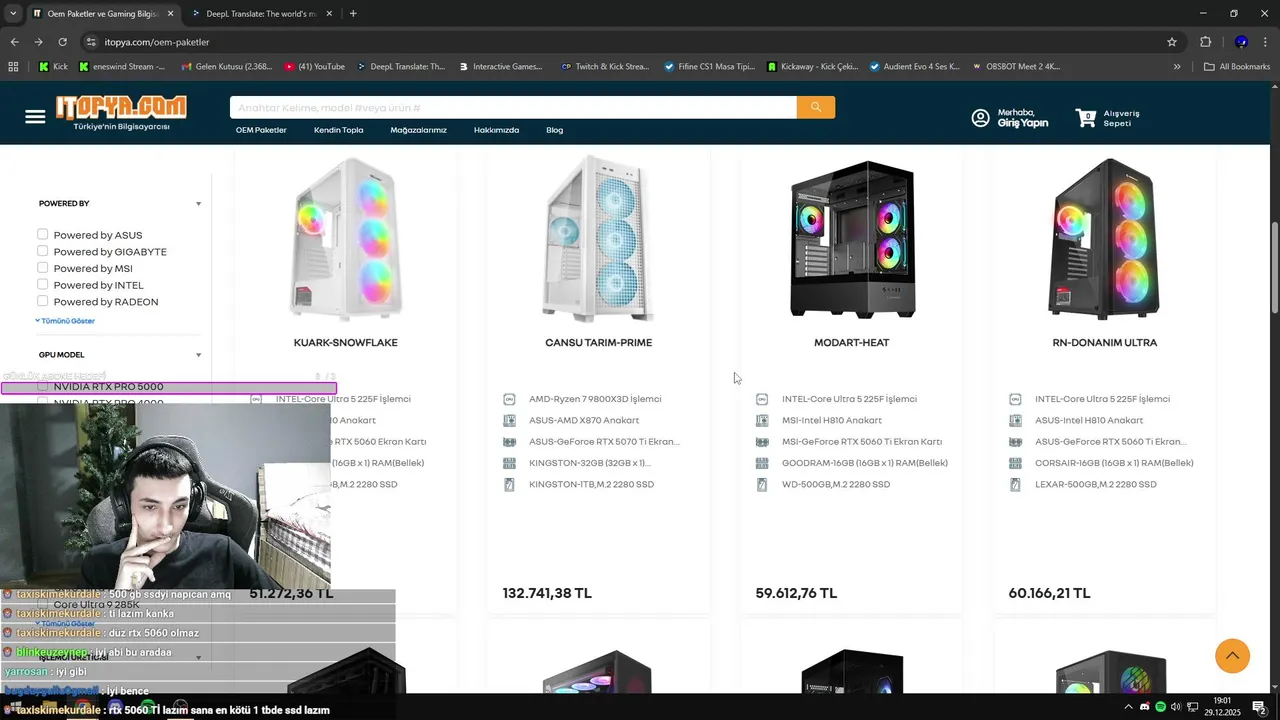Image resolution: width=1280 pixels, height=720 pixels.
Task: Click the 132.741,38 TL price
Action: click(x=547, y=593)
